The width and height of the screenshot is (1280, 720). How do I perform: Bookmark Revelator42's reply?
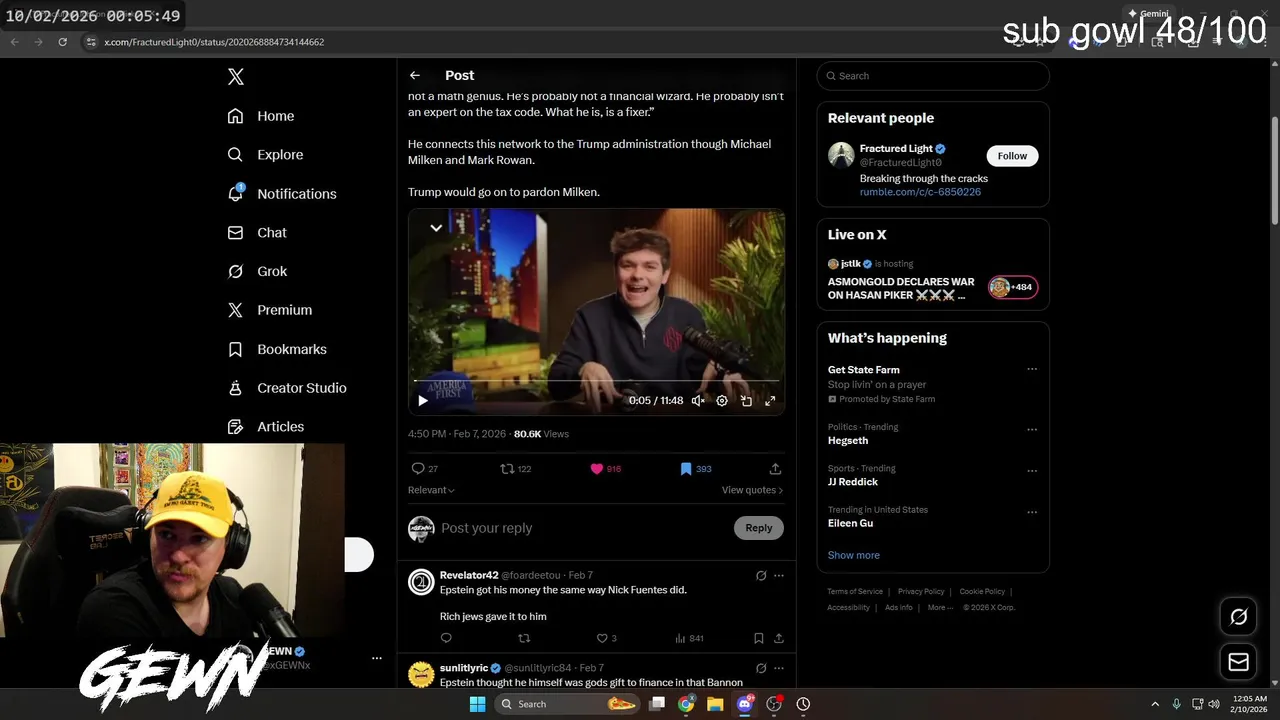(758, 638)
